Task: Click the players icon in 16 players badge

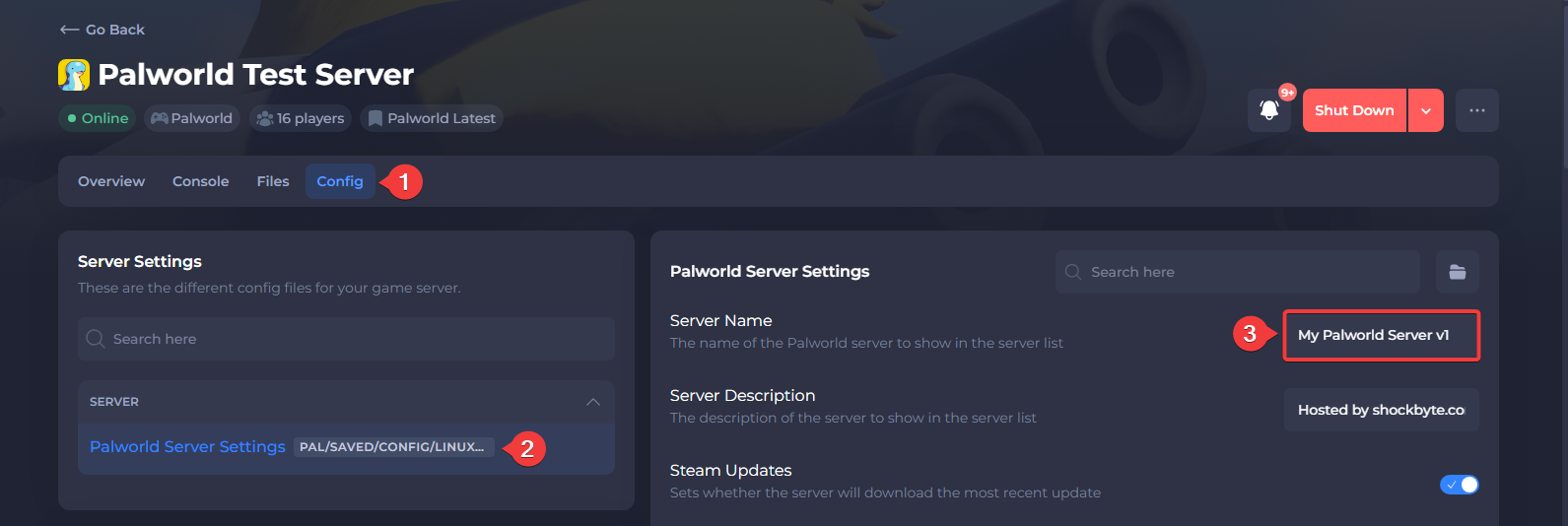Action: coord(264,118)
